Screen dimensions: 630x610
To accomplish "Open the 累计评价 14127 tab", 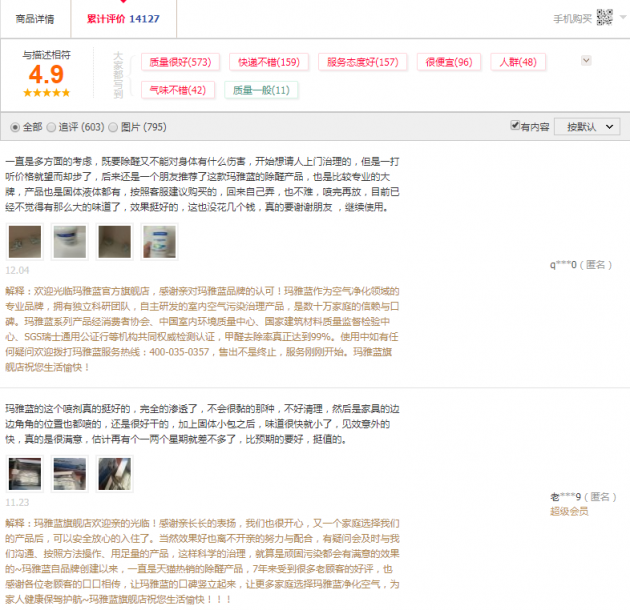I will tap(123, 18).
